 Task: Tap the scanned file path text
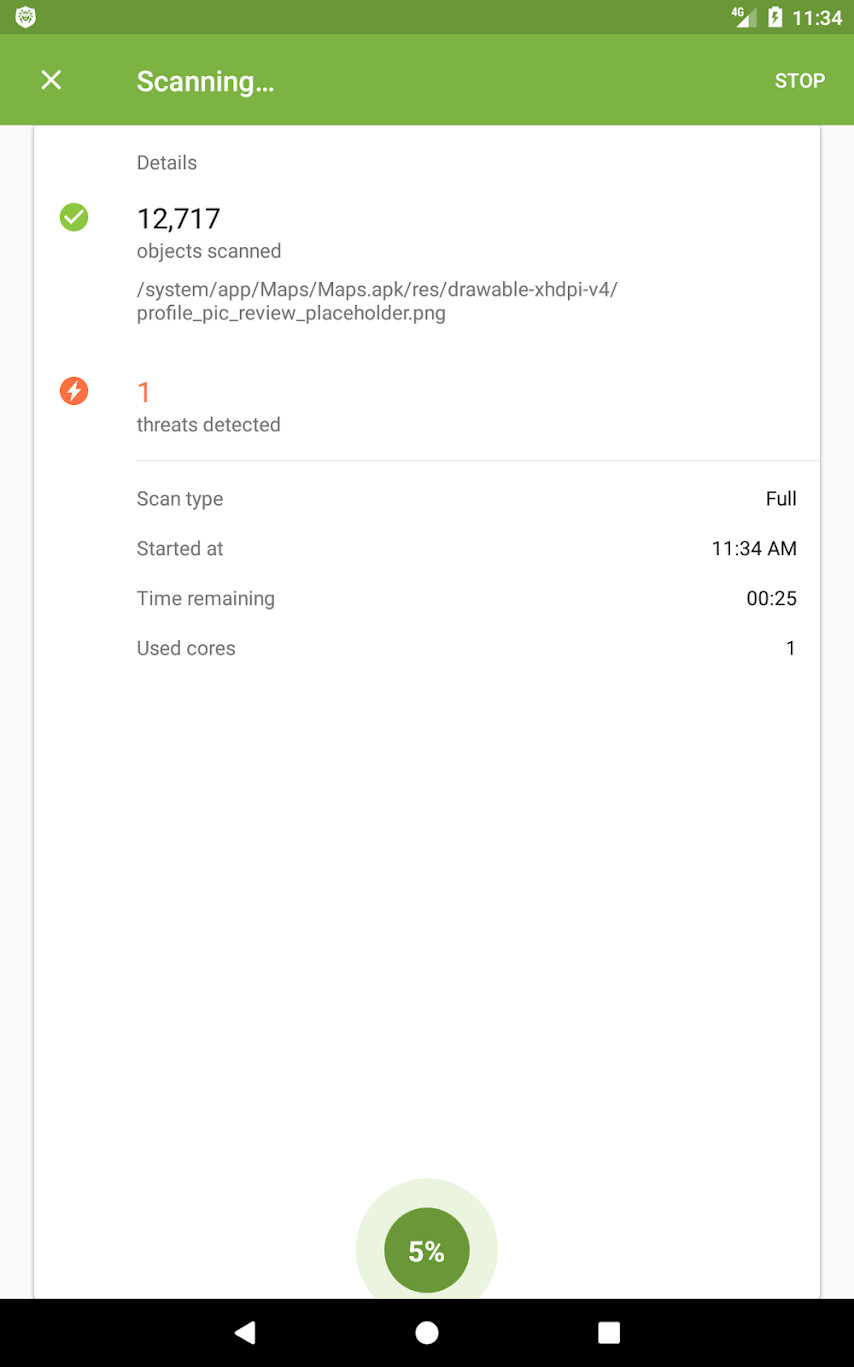click(x=377, y=301)
